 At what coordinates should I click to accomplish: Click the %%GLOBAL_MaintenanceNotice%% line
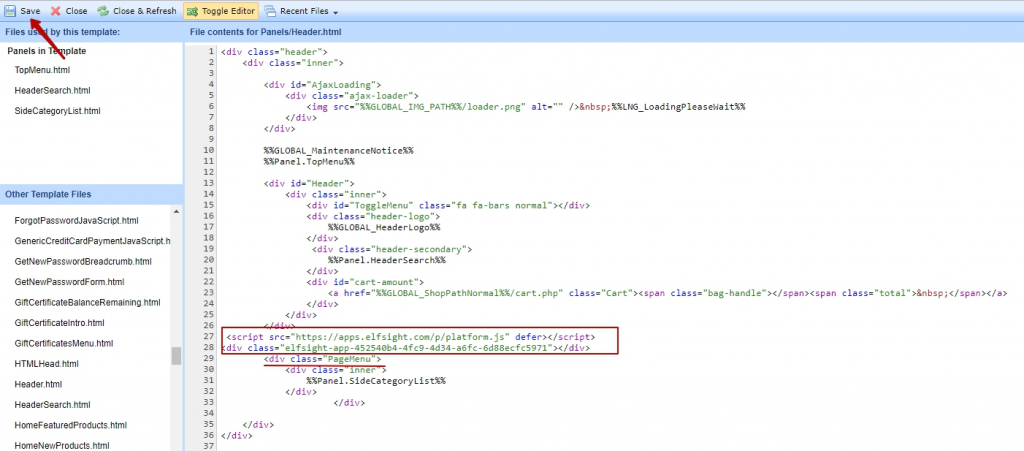click(338, 150)
